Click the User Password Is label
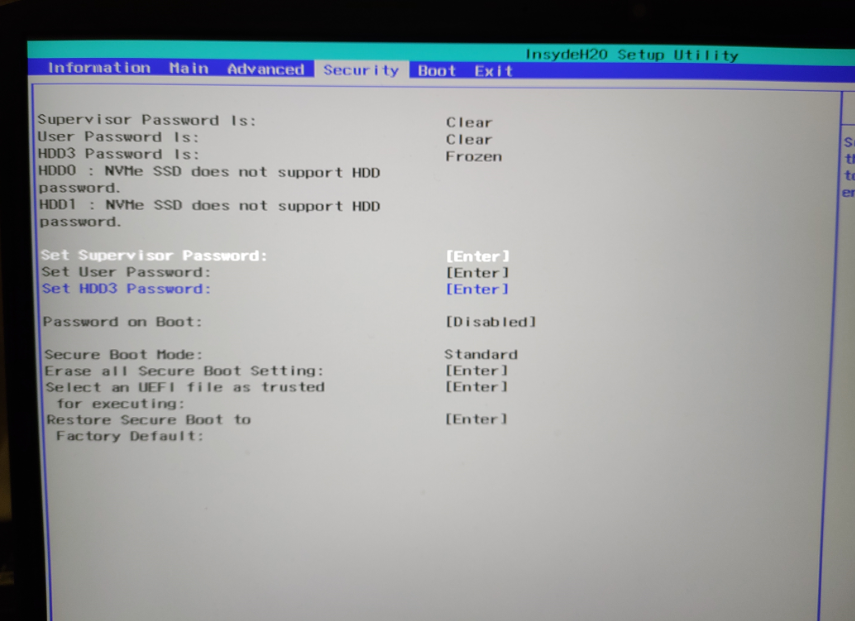This screenshot has width=855, height=621. pyautogui.click(x=118, y=137)
